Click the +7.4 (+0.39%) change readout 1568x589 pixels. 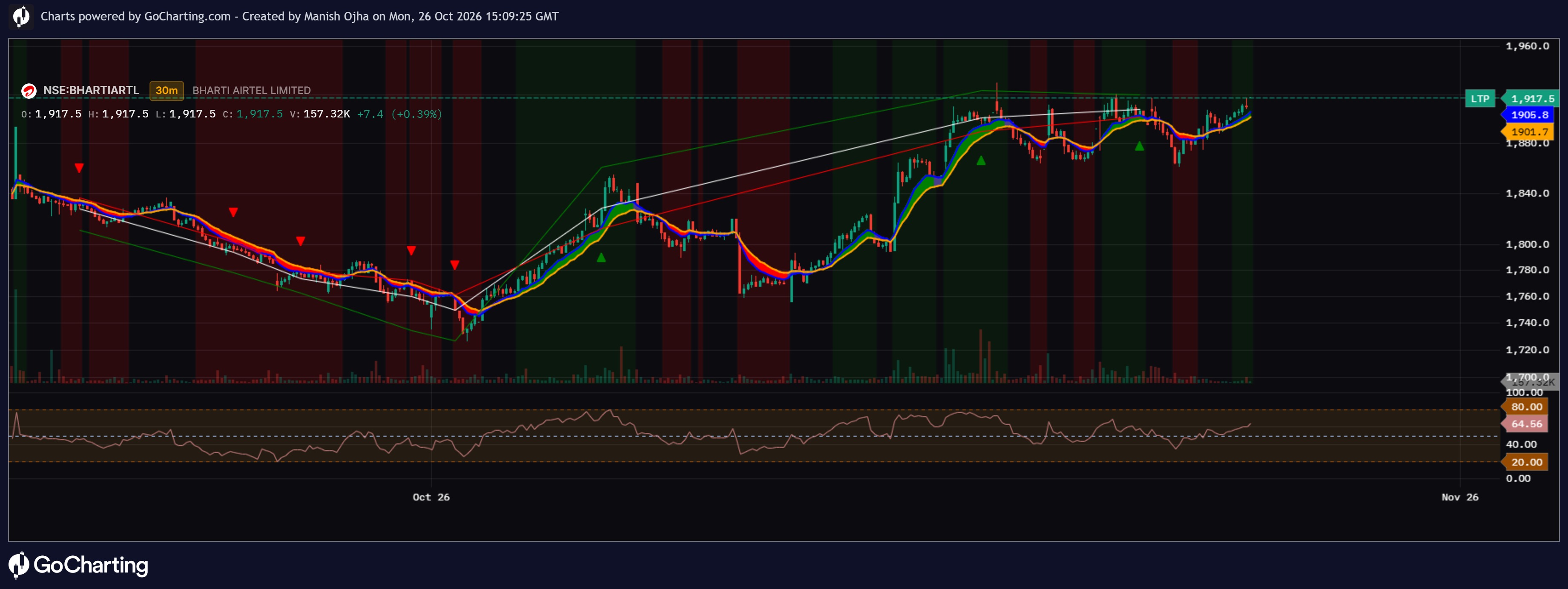tap(399, 114)
